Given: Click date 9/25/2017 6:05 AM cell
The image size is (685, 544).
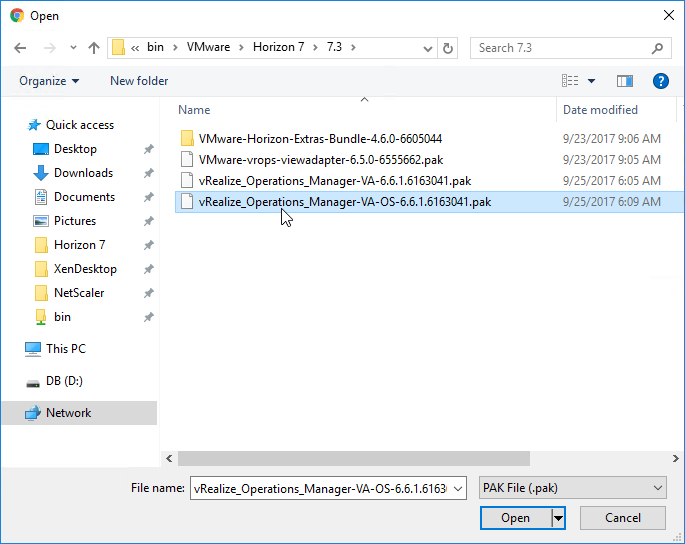Looking at the screenshot, I should (x=611, y=181).
